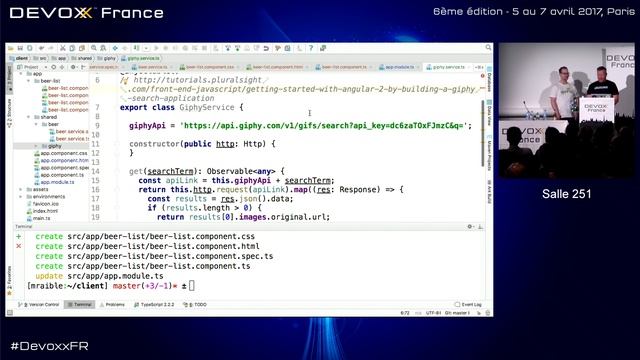Screen dimensions: 640x360
Task: Open Terminal panel settings gear
Action: click(x=470, y=227)
